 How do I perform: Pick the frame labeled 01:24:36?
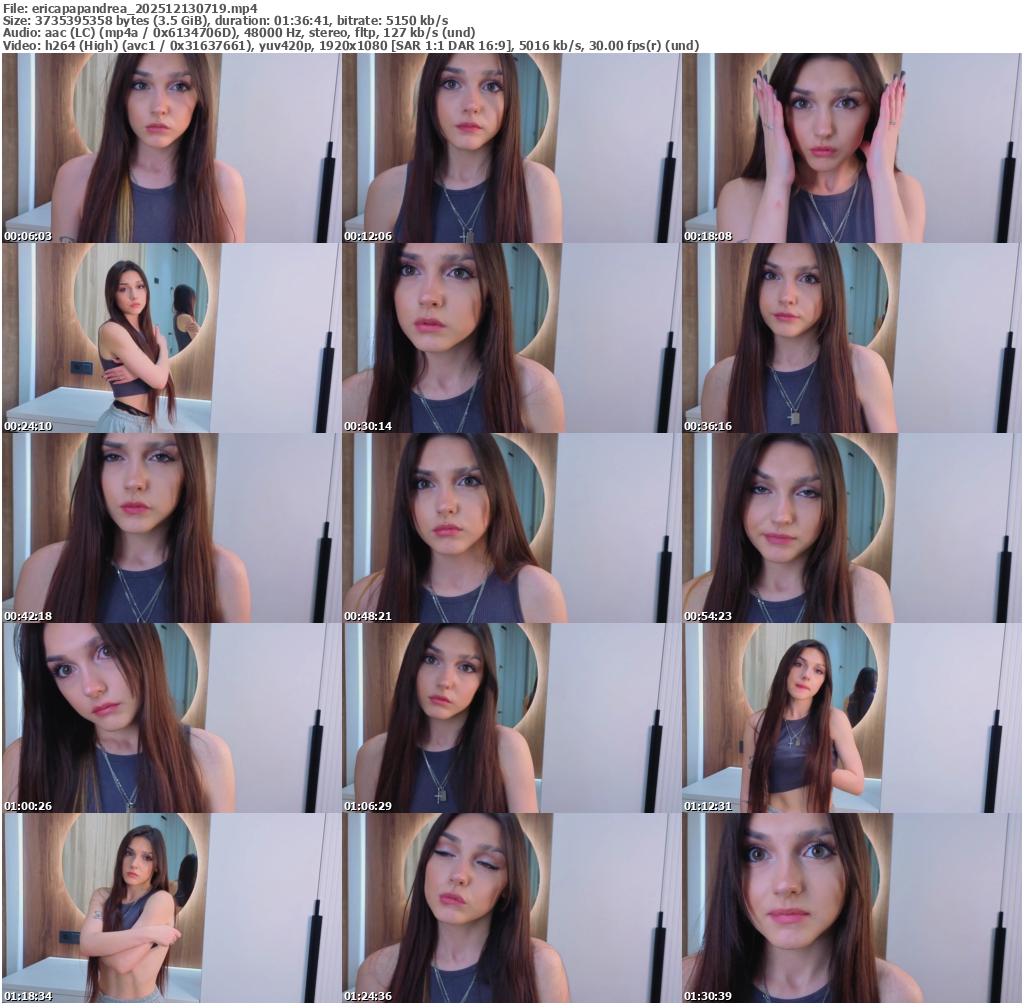point(511,908)
